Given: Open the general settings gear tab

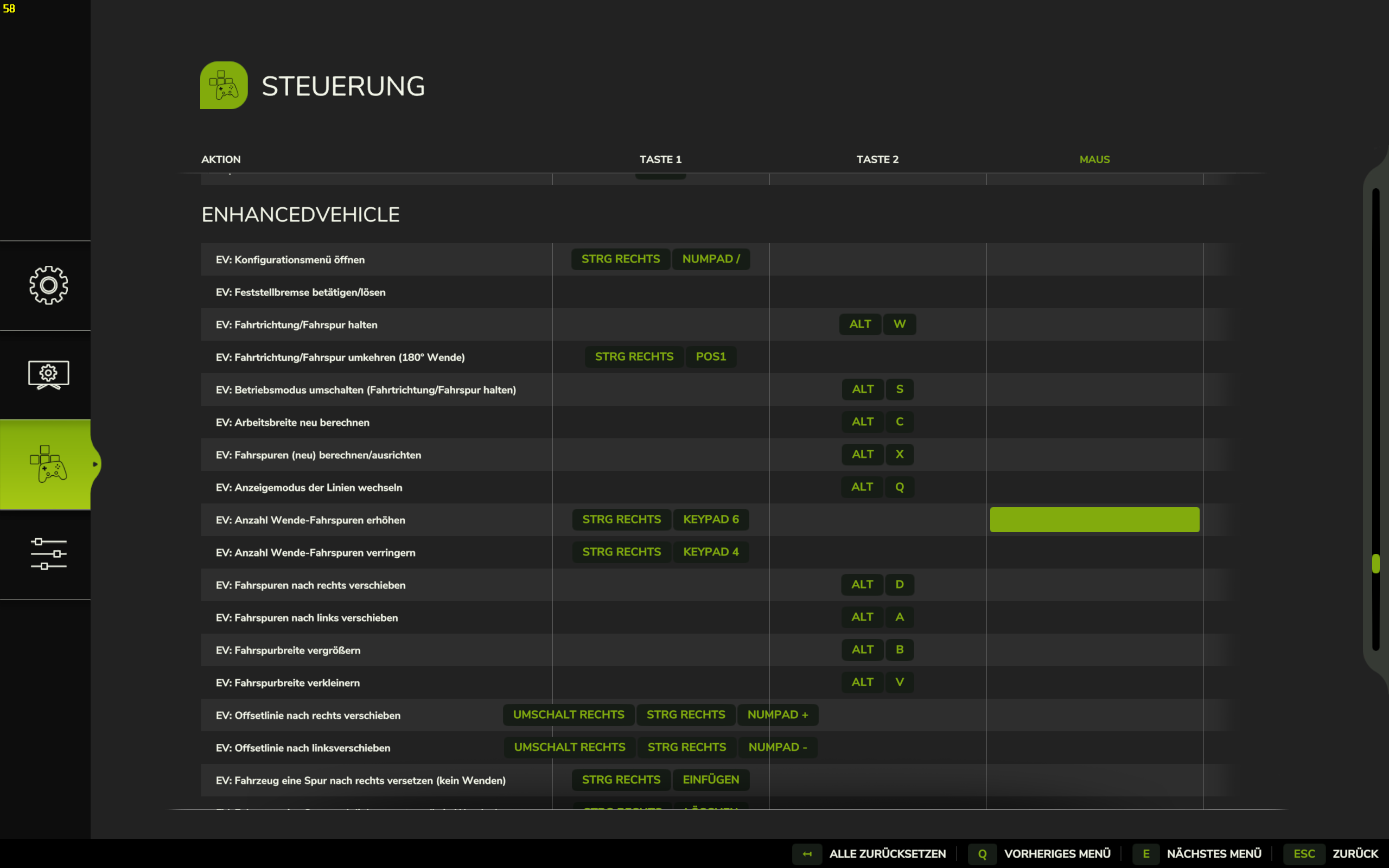Looking at the screenshot, I should point(48,285).
